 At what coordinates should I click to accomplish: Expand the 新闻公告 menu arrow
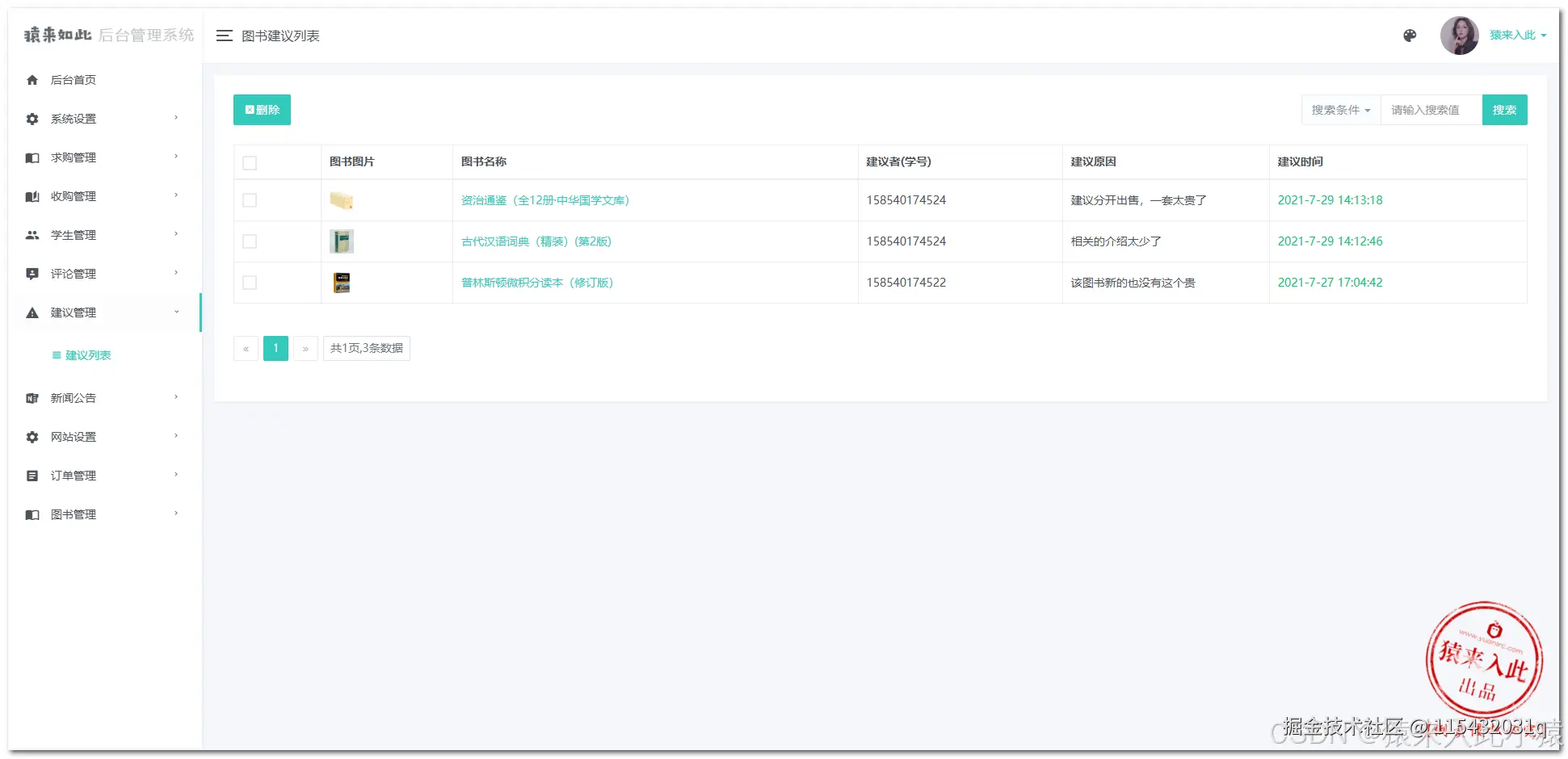(x=176, y=397)
